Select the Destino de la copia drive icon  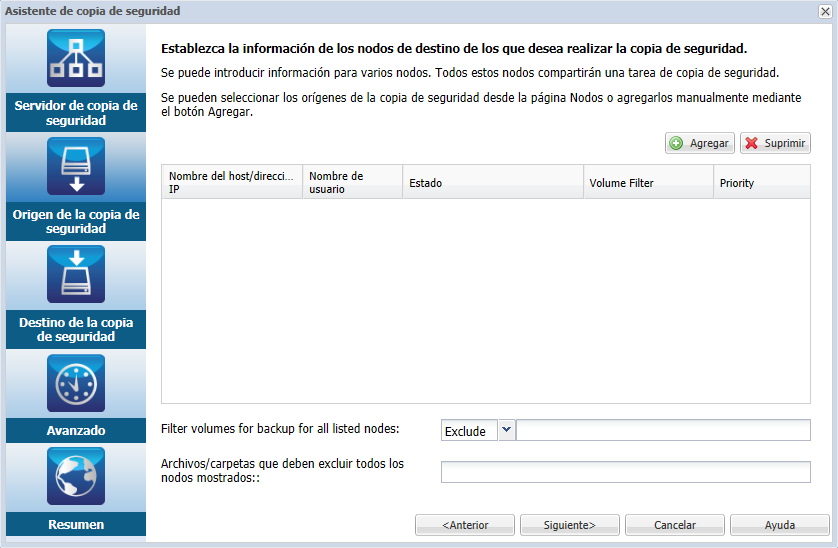click(76, 274)
